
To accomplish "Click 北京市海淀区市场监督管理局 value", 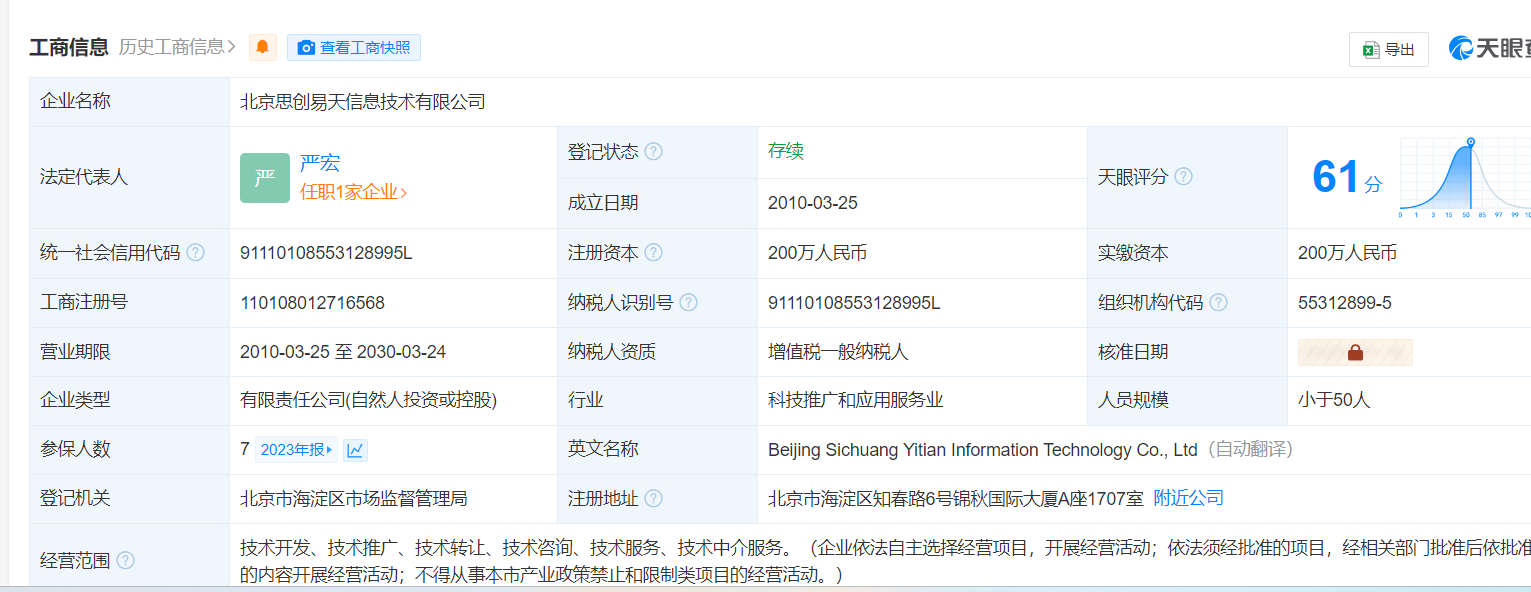I will [x=354, y=498].
